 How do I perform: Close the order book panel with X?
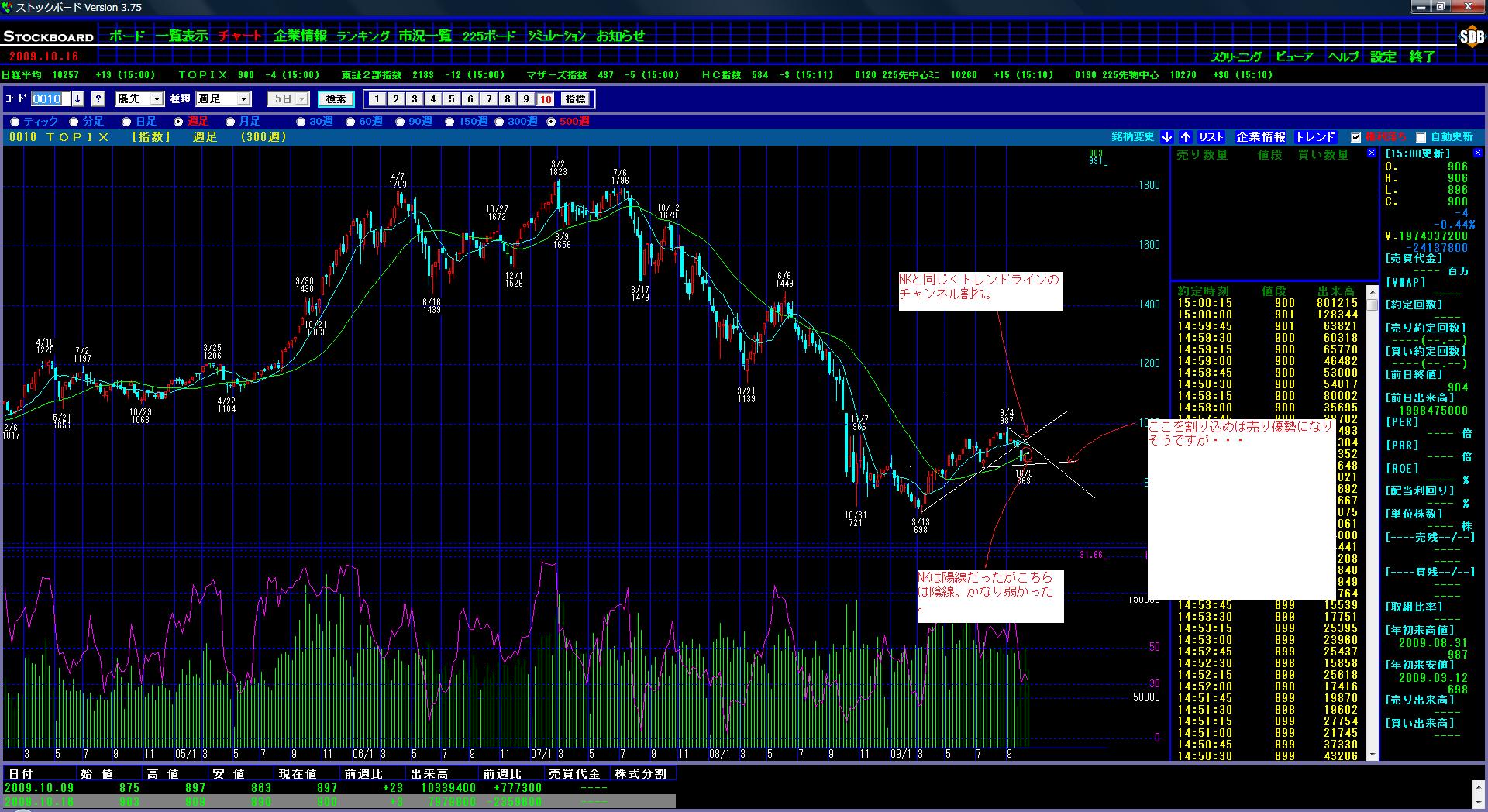click(1372, 153)
